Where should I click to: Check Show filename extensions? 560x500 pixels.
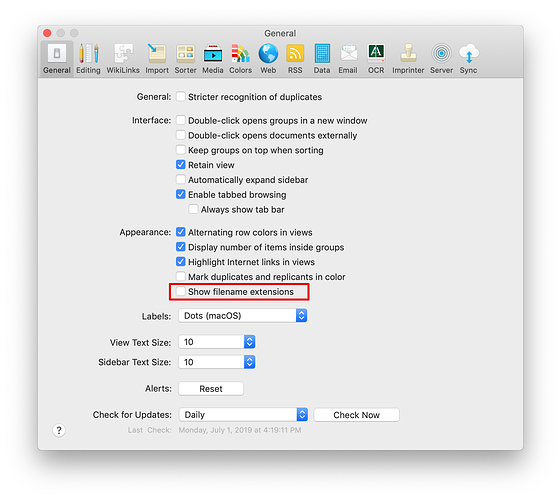[181, 291]
